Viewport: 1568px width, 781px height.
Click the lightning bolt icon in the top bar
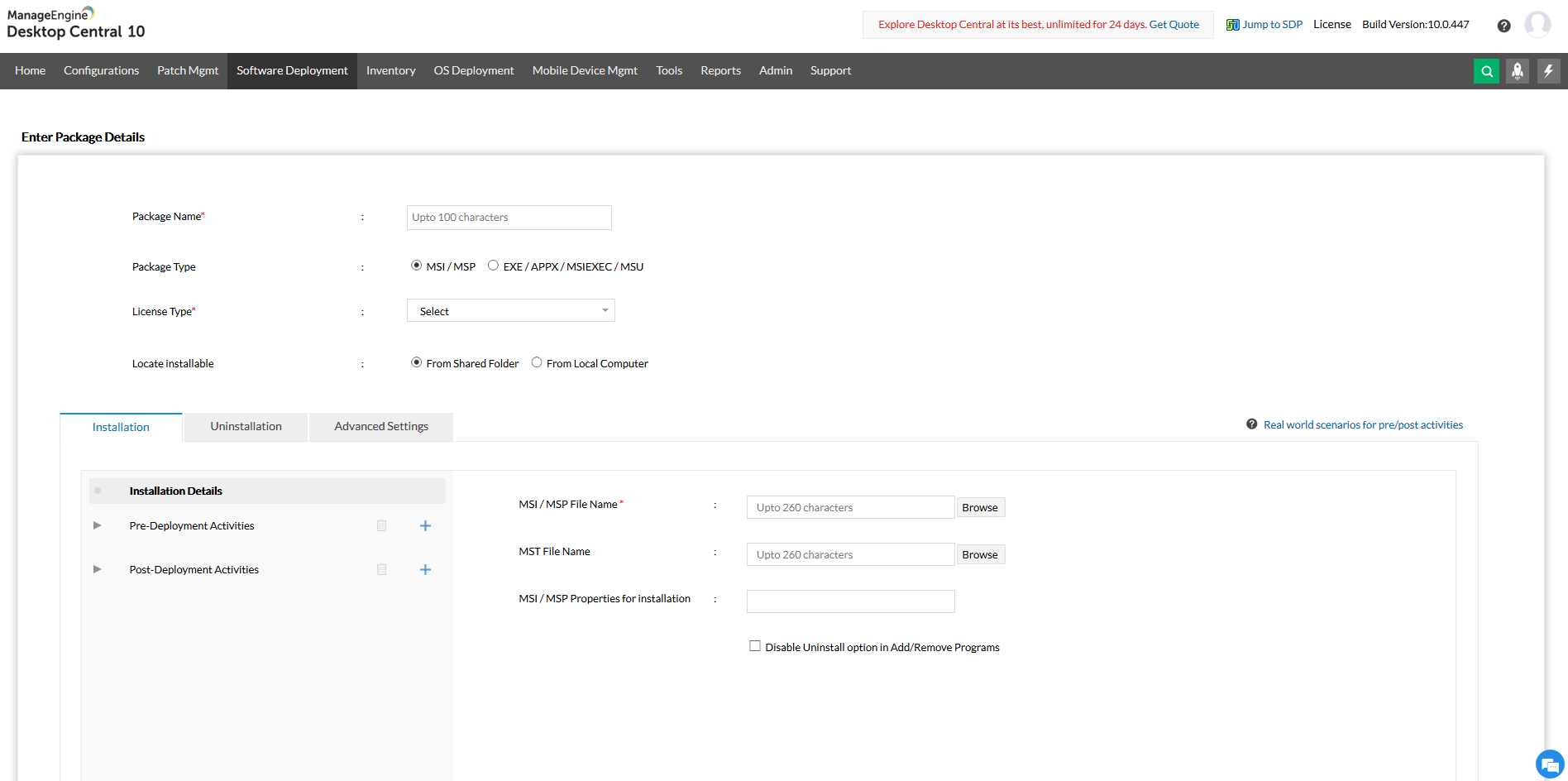(x=1548, y=71)
